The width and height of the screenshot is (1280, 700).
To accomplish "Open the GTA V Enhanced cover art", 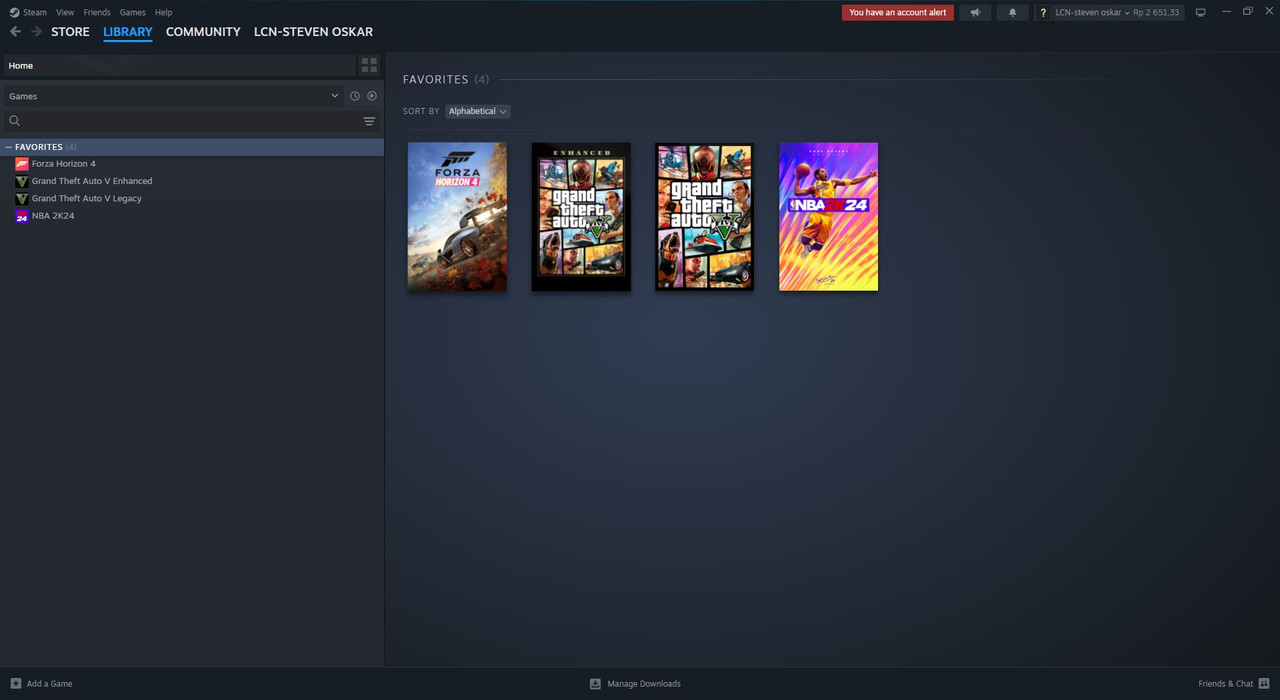I will point(581,217).
